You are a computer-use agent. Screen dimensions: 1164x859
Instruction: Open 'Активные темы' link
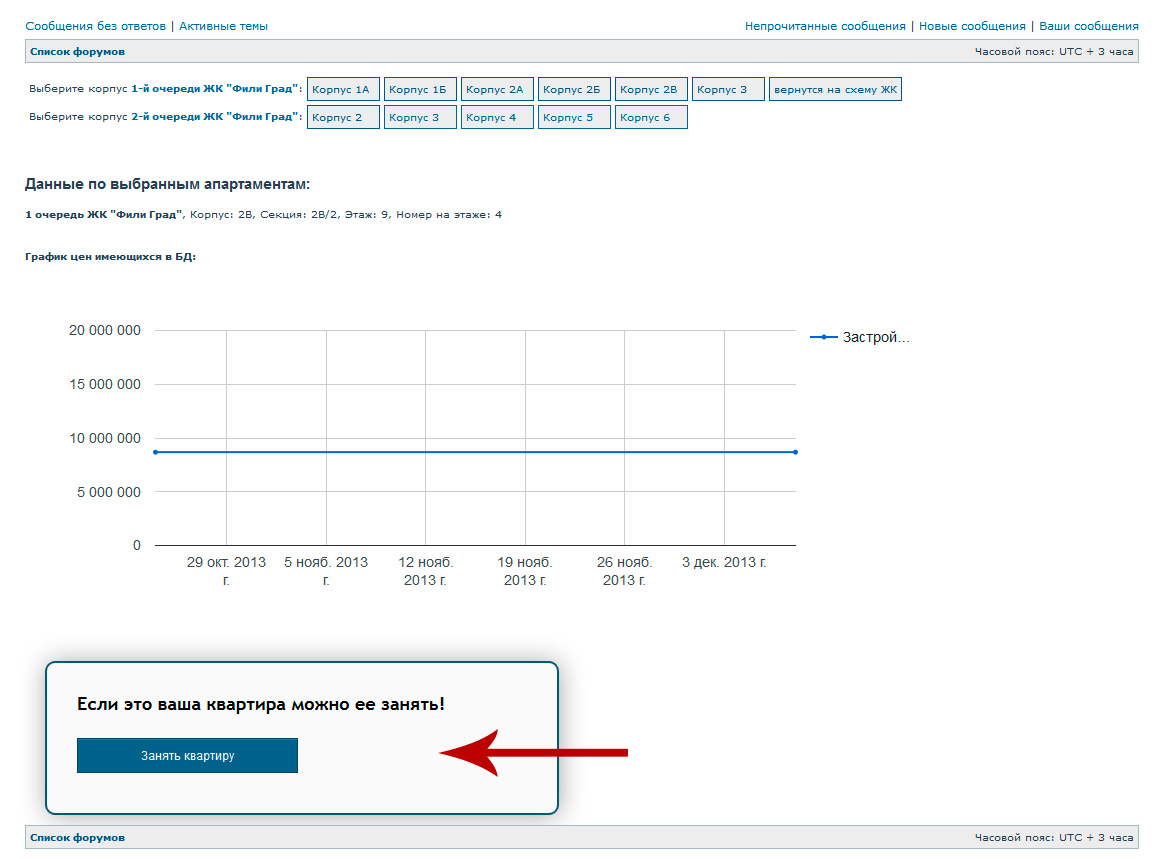223,26
